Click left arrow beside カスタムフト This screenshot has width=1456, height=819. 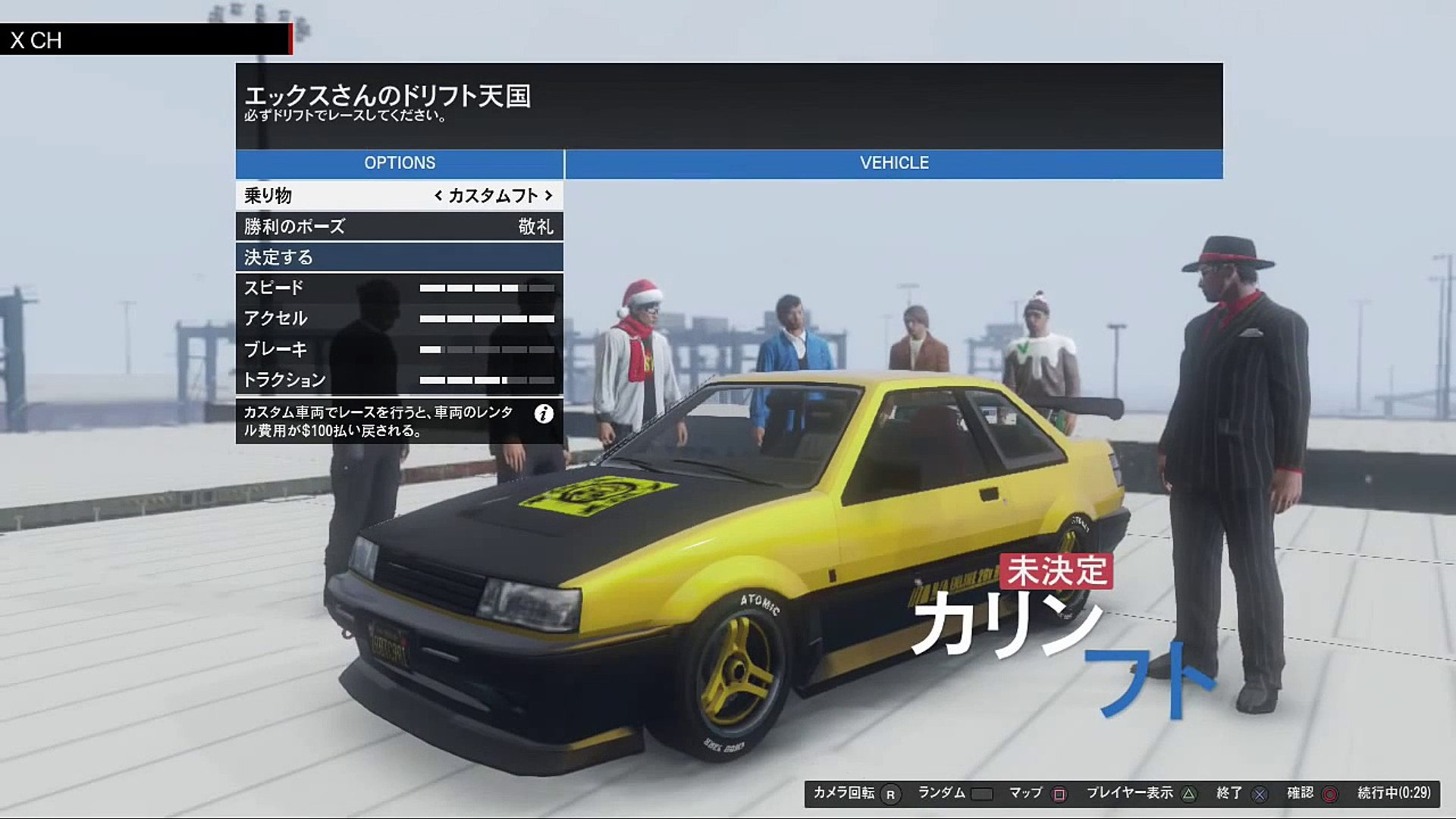coord(438,196)
